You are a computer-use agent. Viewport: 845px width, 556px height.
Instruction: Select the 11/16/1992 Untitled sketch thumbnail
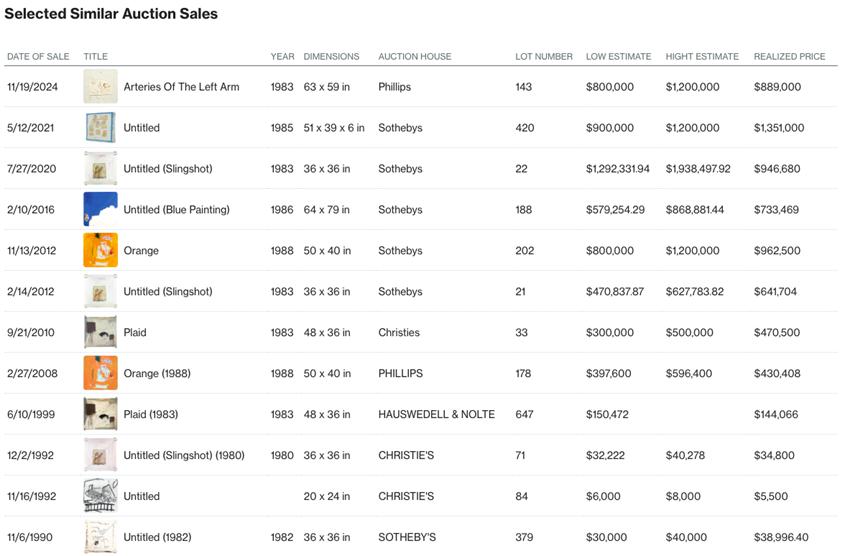click(x=100, y=496)
